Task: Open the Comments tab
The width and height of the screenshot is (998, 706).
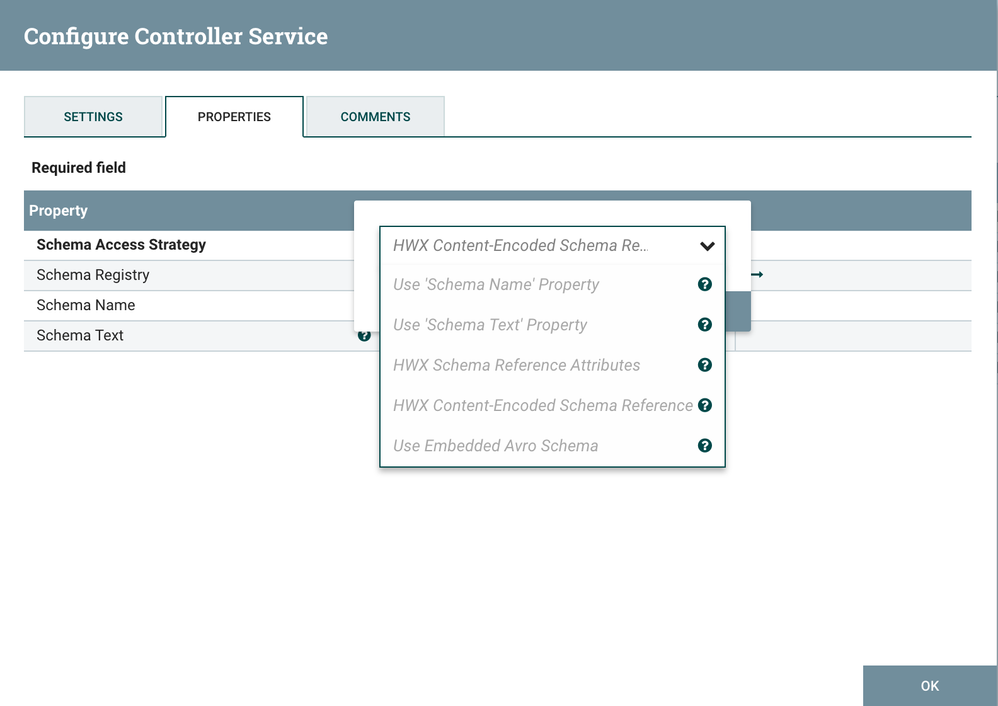Action: point(375,117)
